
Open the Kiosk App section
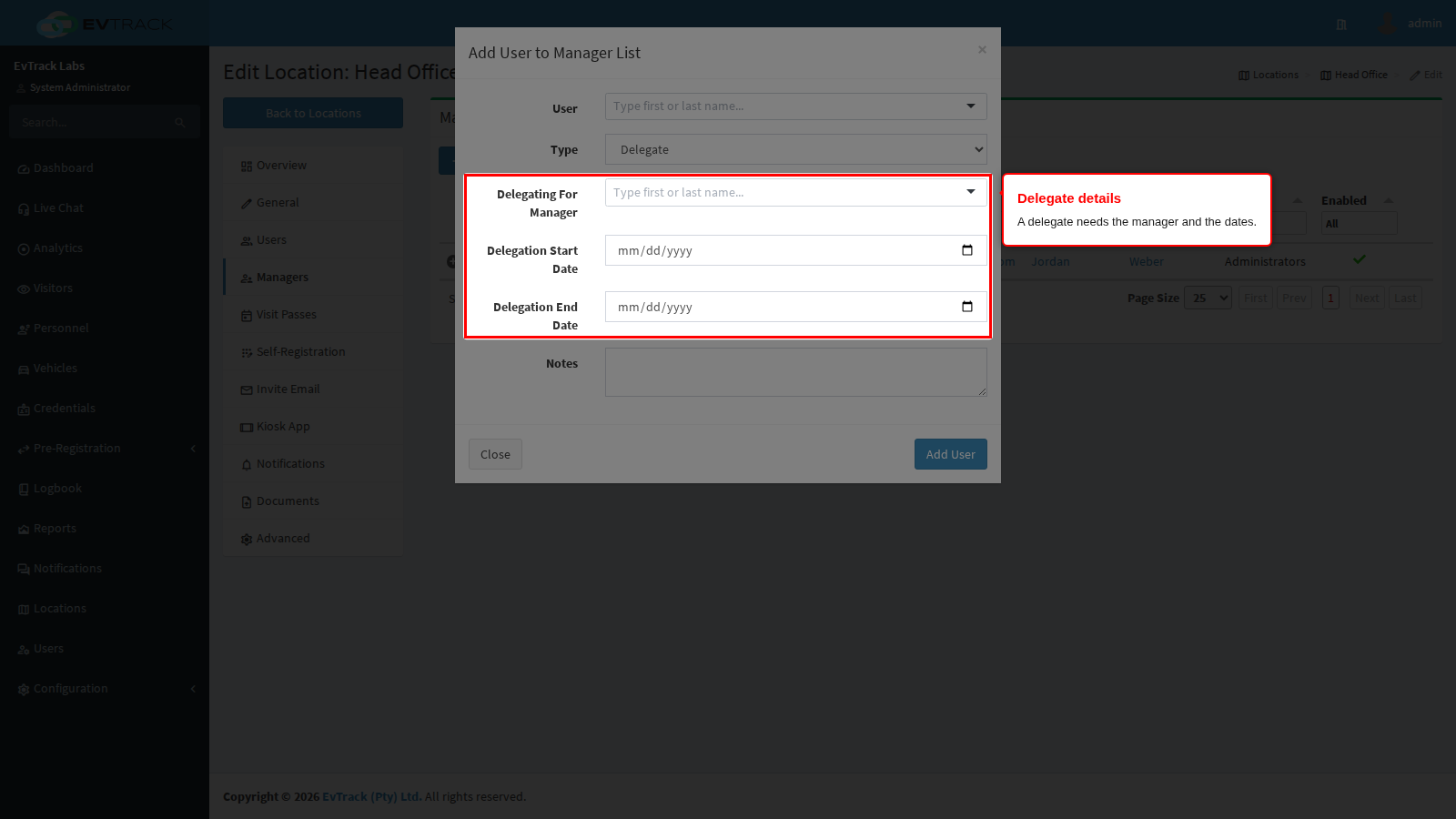283,427
